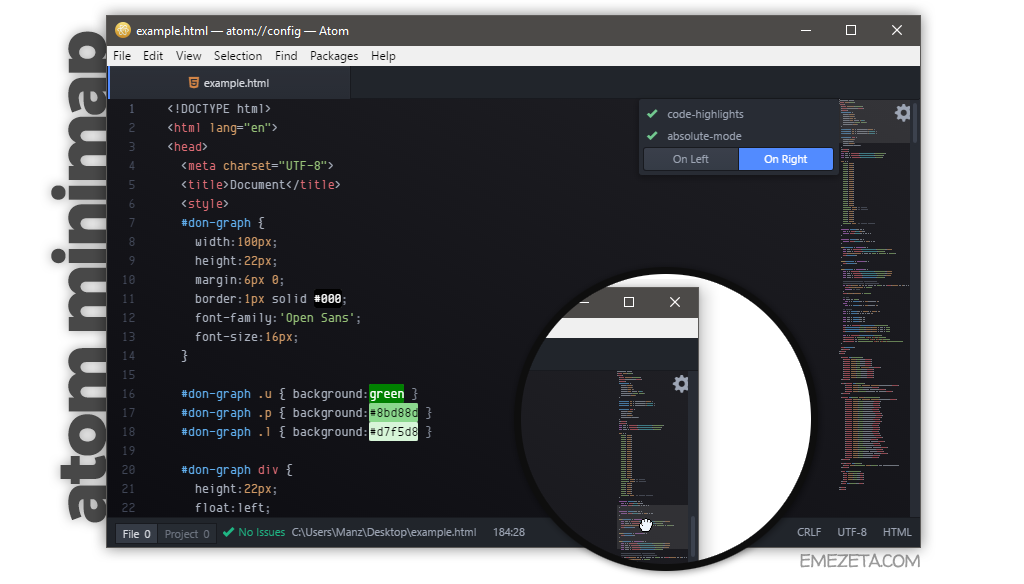The width and height of the screenshot is (1024, 584).
Task: Click the green No Issues checkmark icon
Action: pyautogui.click(x=228, y=532)
